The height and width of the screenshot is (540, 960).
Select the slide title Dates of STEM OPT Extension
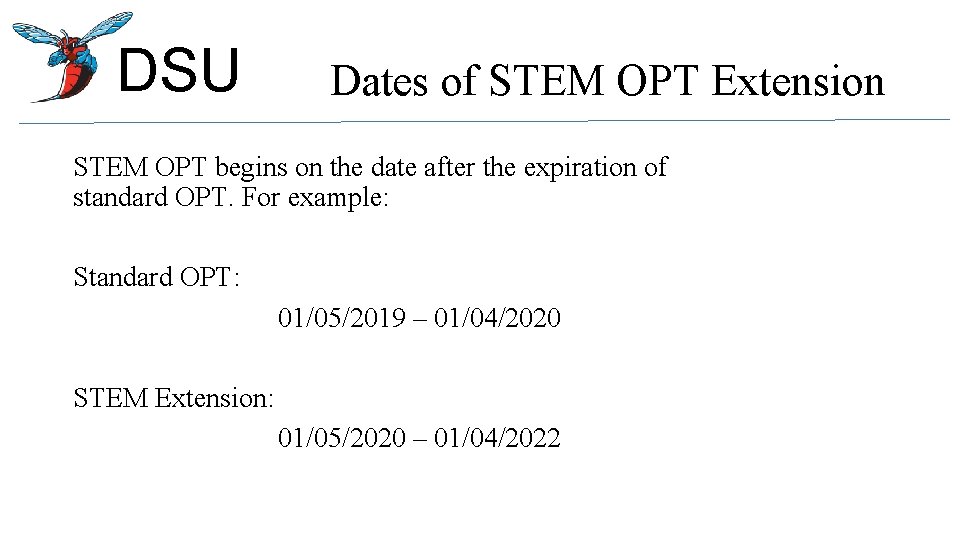(607, 81)
